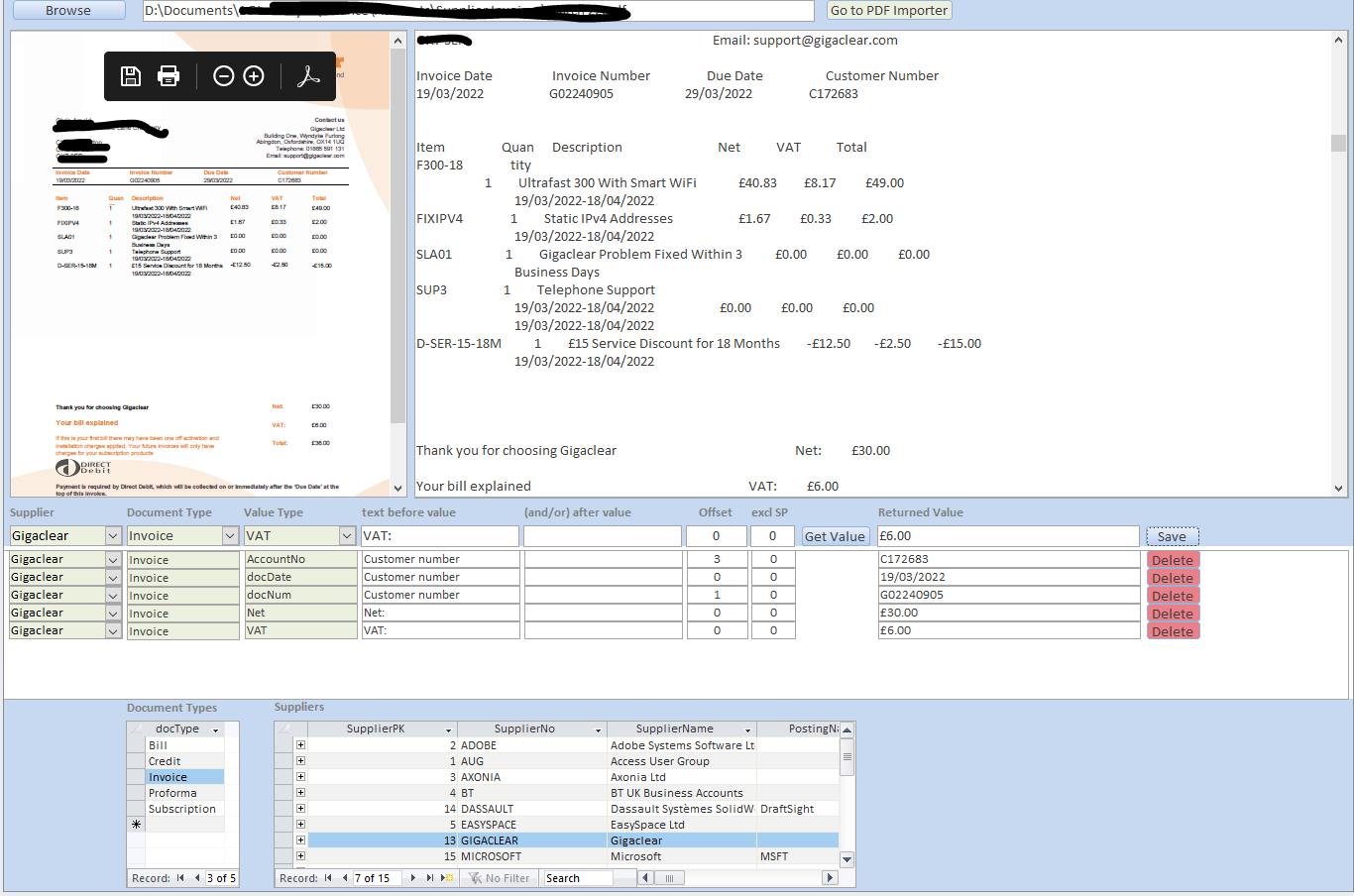This screenshot has width=1354, height=896.
Task: Expand the GIGACLEAR supplier row
Action: [x=300, y=840]
